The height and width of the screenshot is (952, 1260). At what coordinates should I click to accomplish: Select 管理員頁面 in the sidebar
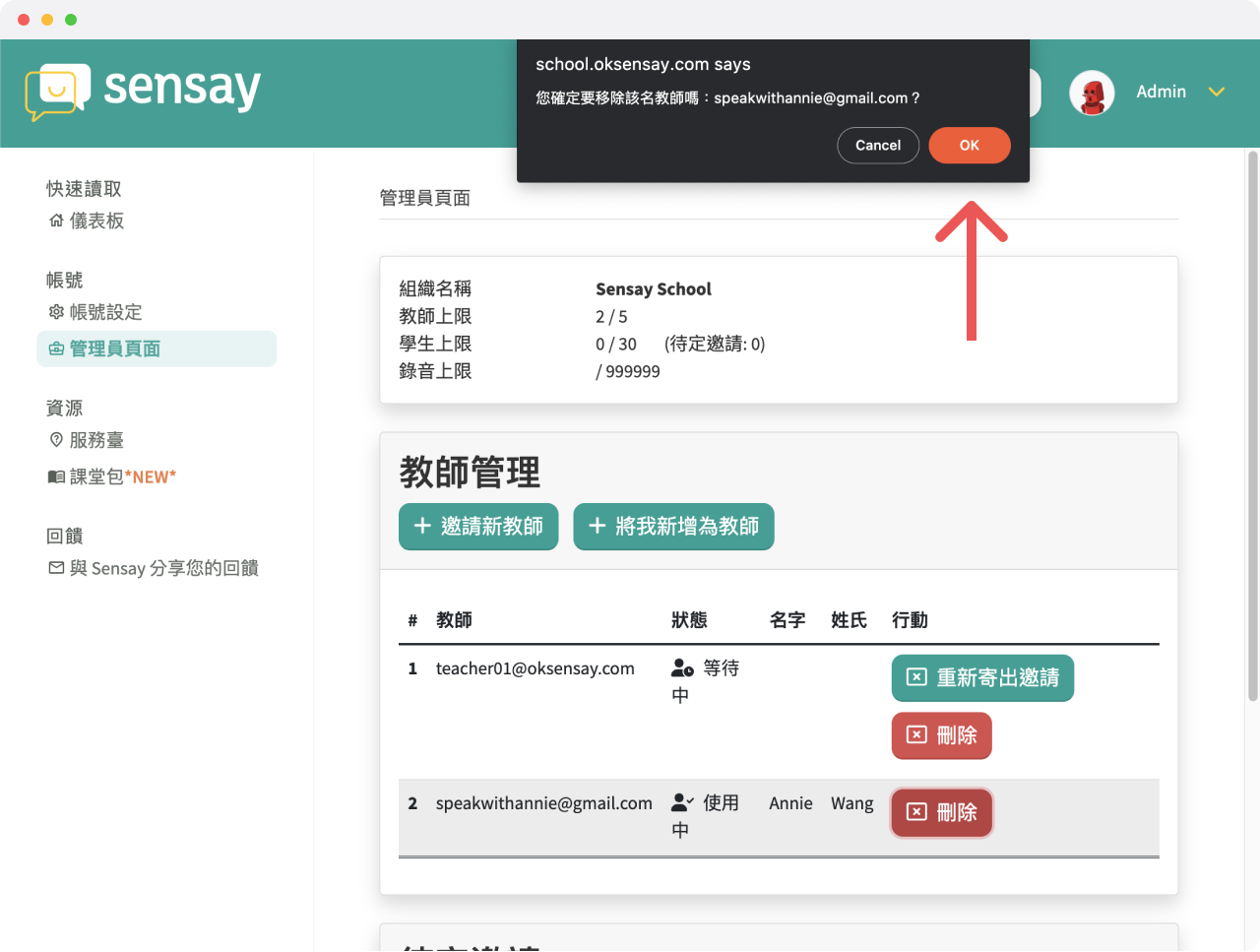pos(157,349)
